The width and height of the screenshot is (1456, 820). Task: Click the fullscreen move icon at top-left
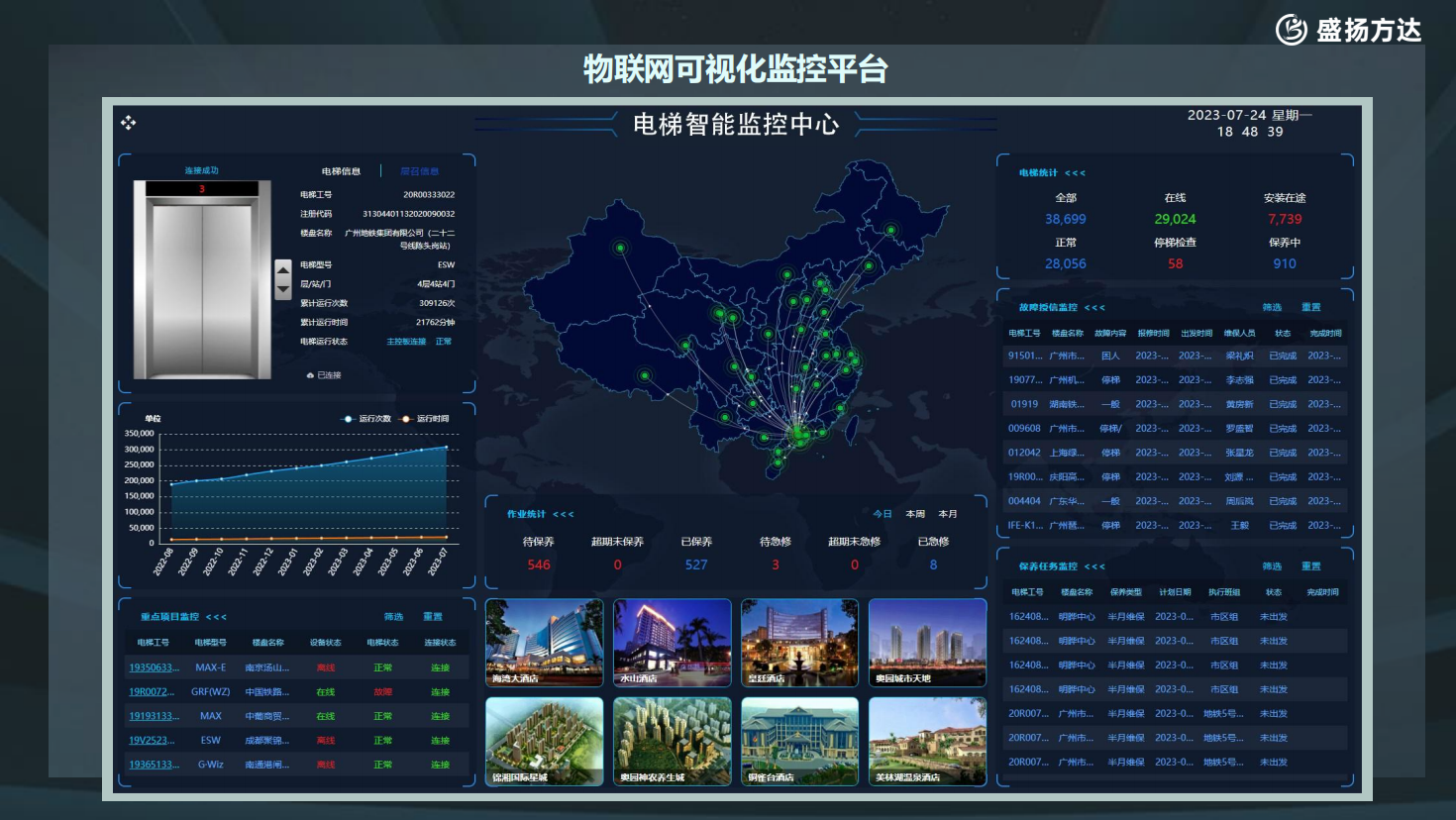(128, 123)
